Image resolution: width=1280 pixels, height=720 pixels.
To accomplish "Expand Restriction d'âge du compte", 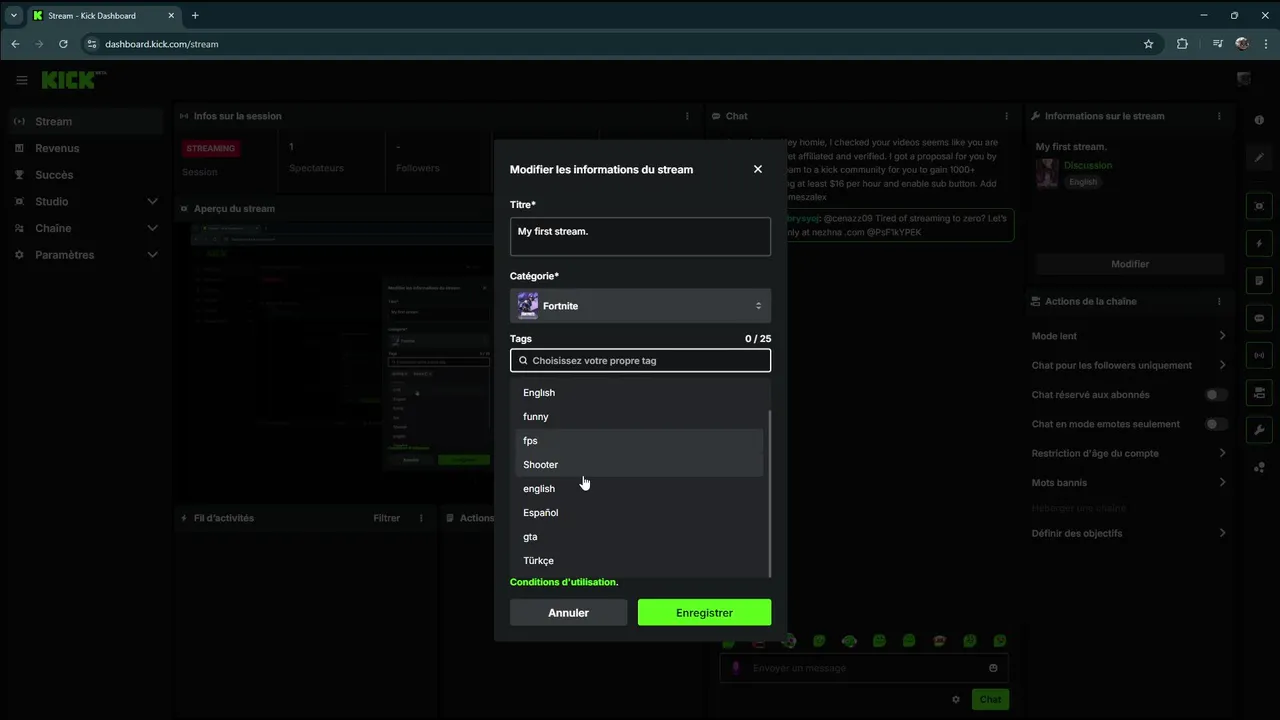I will coord(1222,453).
